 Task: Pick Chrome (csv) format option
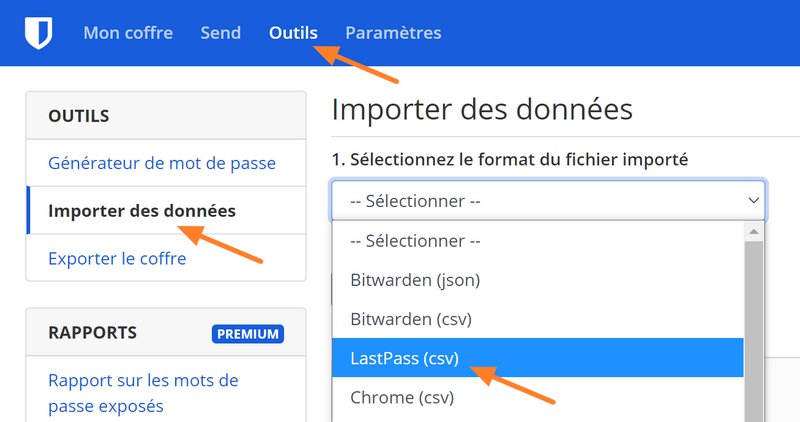[401, 397]
